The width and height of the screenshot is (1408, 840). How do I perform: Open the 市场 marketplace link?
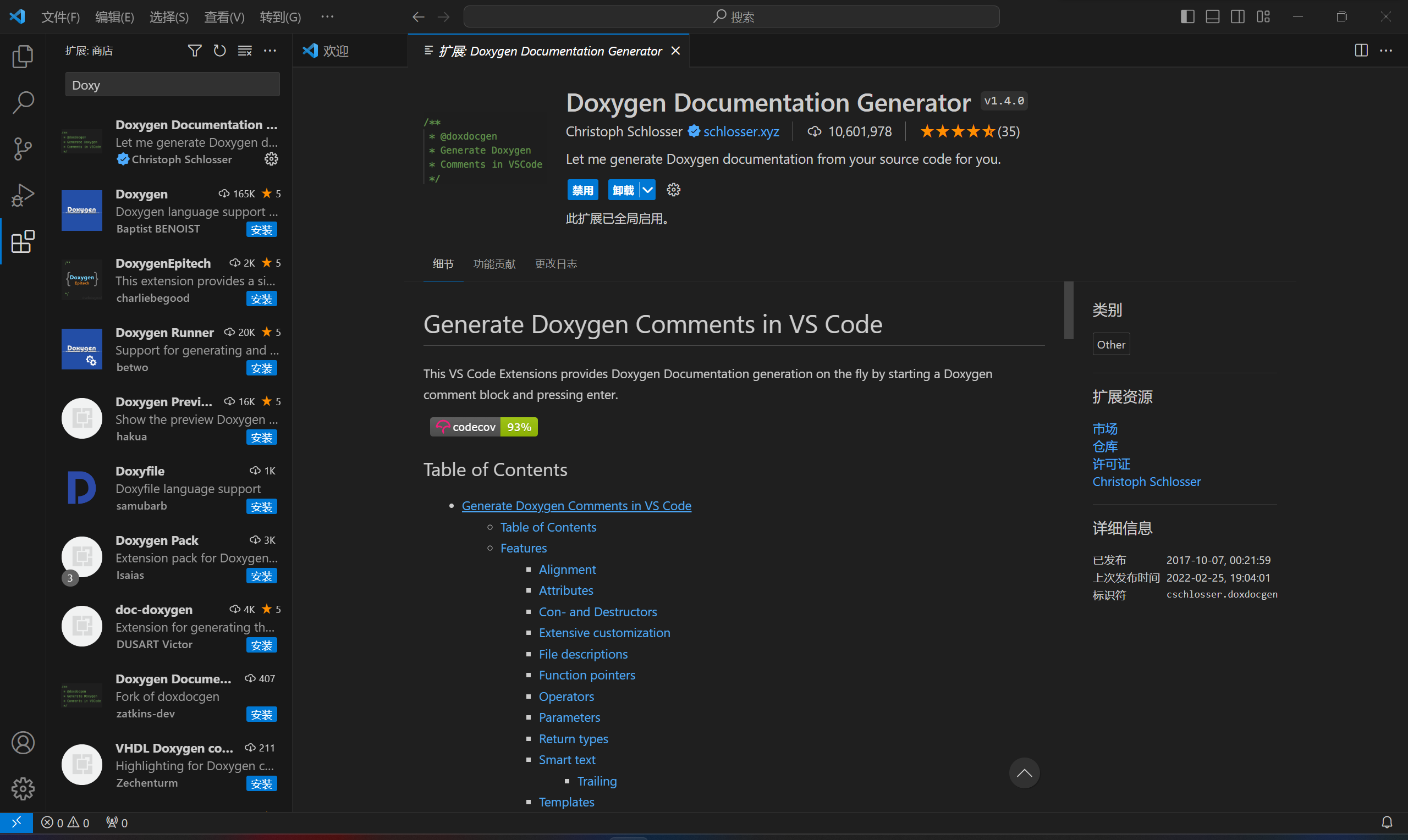click(1104, 428)
